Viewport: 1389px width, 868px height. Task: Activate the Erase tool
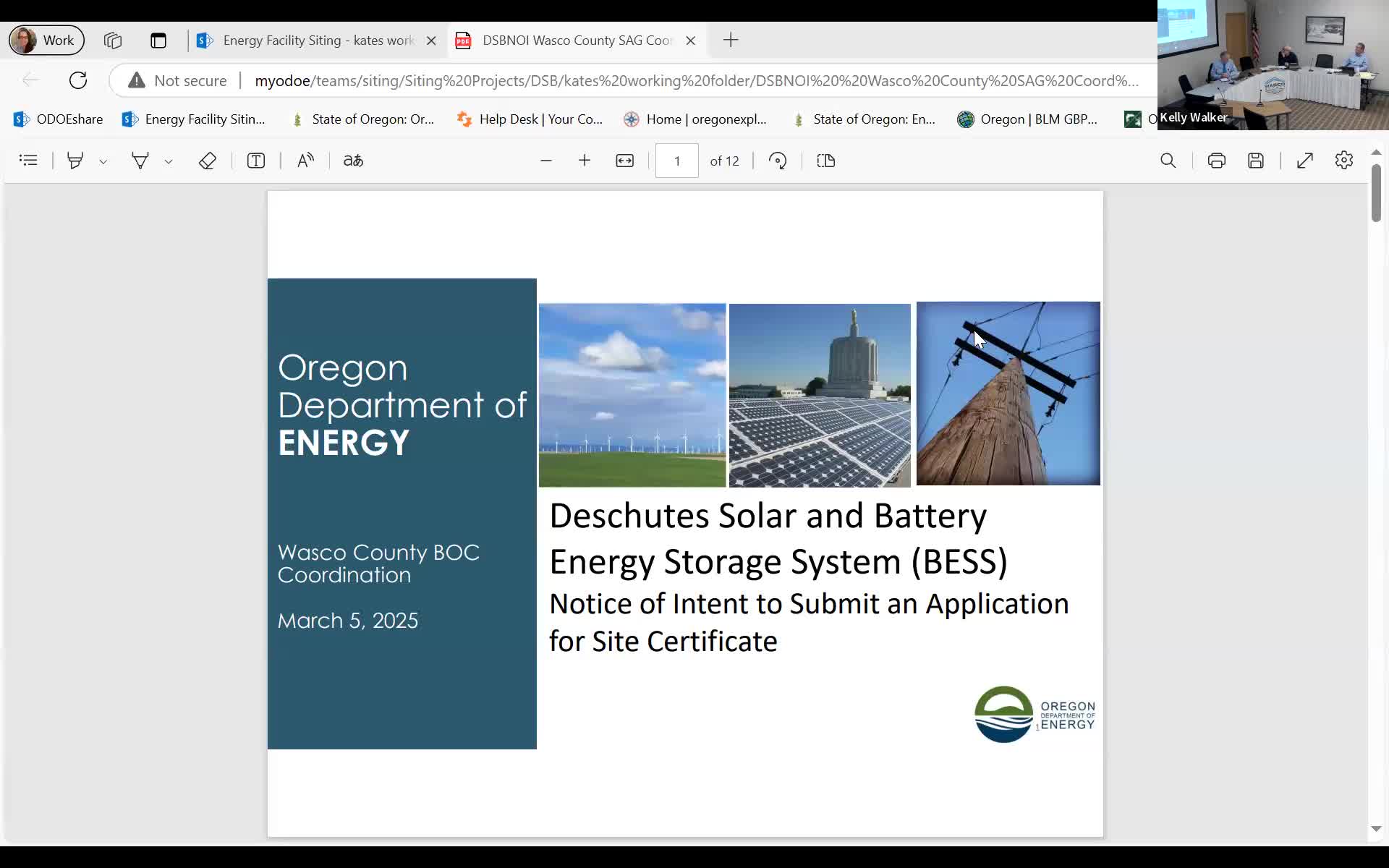[208, 161]
